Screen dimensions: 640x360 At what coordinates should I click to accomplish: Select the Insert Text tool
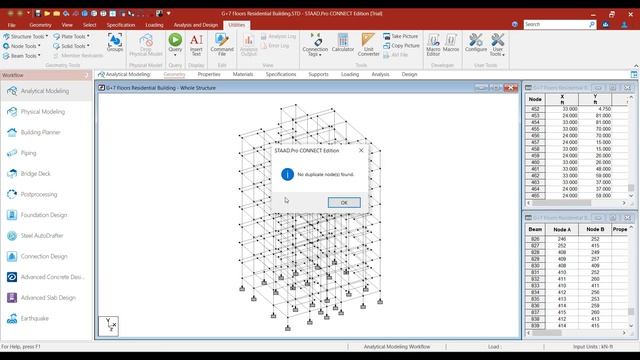(x=196, y=44)
